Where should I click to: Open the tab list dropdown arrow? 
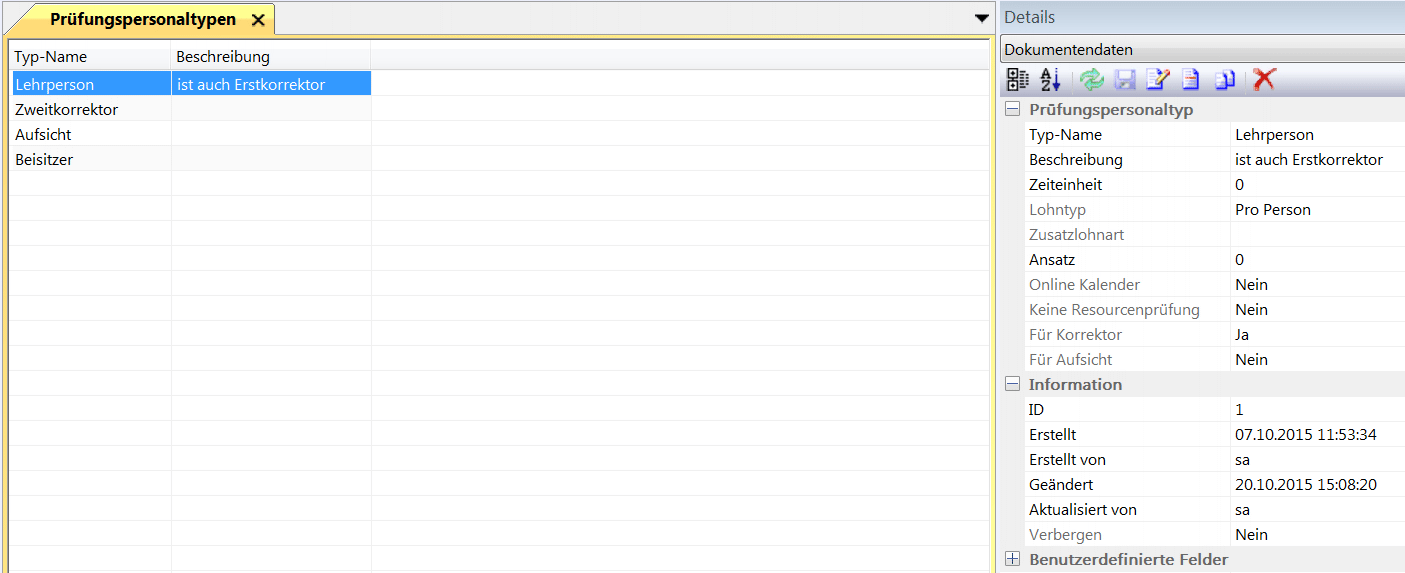coord(981,18)
